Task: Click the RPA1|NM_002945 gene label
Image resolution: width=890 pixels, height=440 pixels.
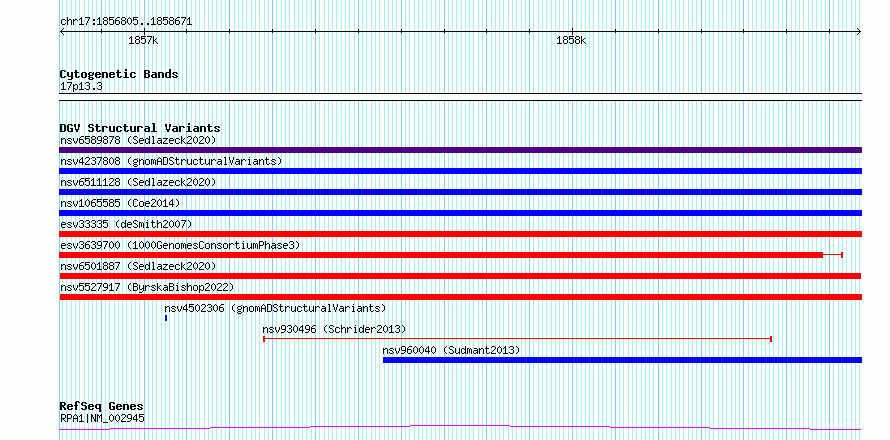Action: point(102,419)
